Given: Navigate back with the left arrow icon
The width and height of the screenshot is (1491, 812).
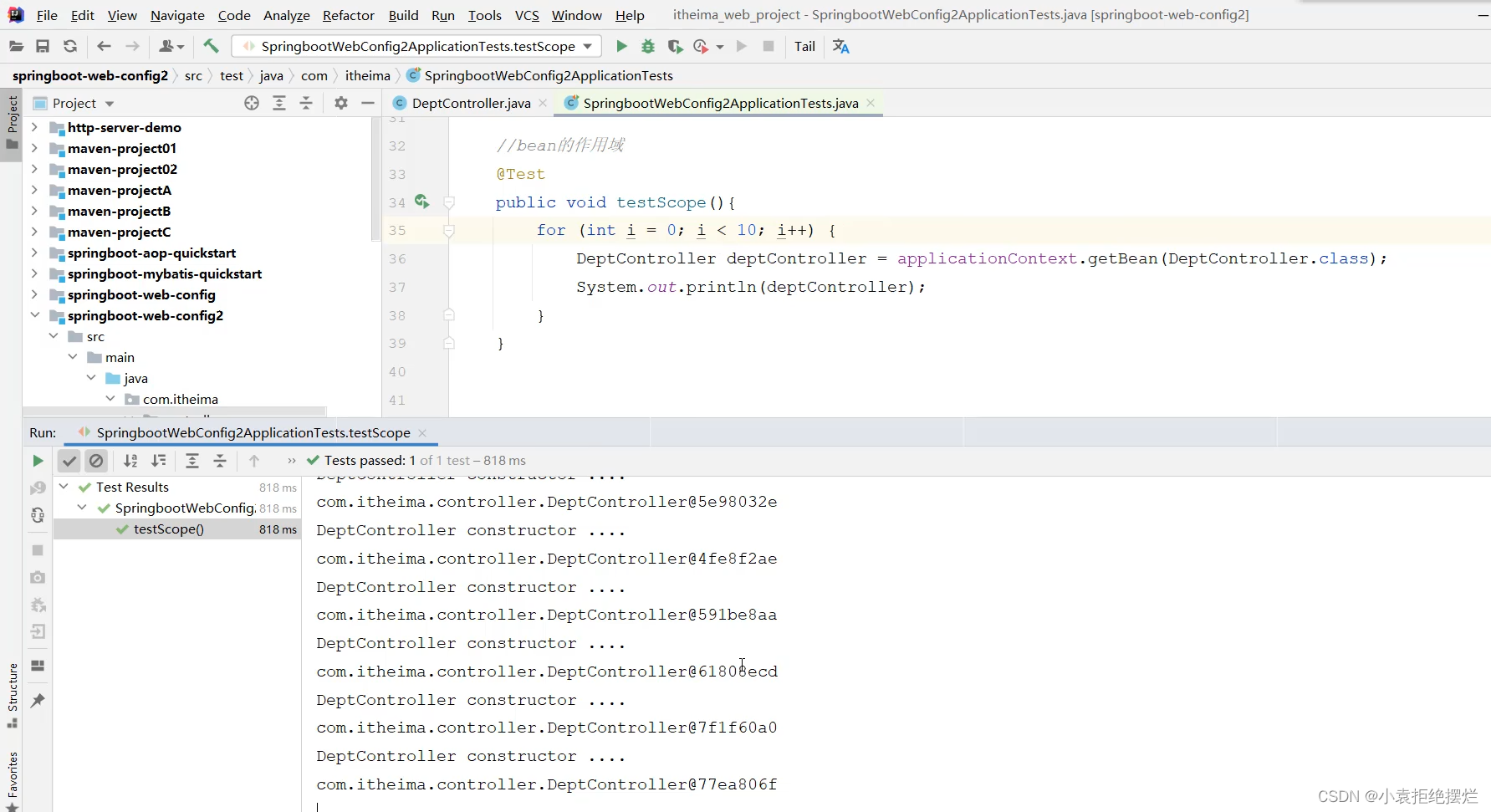Looking at the screenshot, I should click(105, 47).
